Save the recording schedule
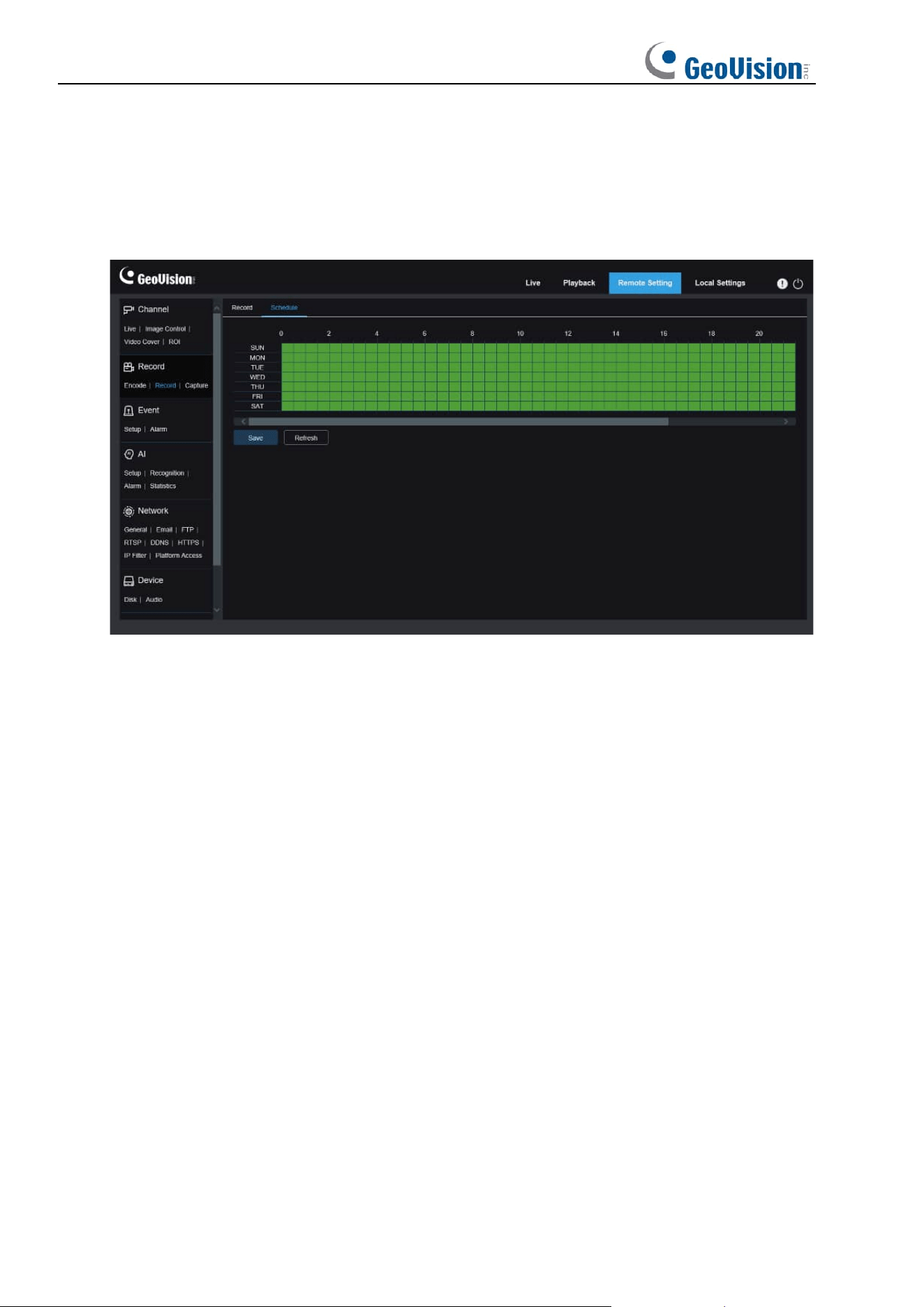 pos(255,438)
